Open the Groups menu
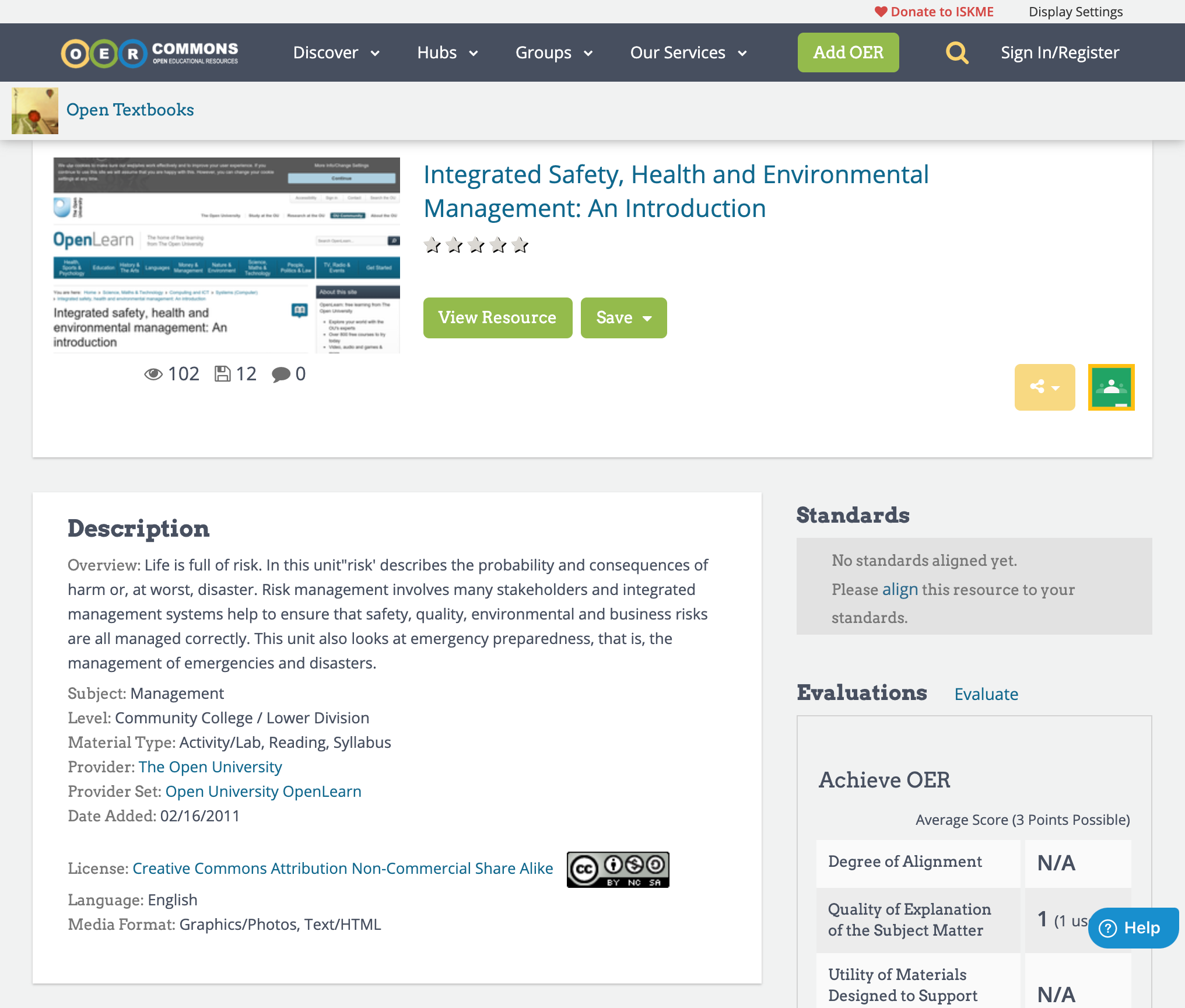This screenshot has height=1008, width=1185. click(554, 53)
